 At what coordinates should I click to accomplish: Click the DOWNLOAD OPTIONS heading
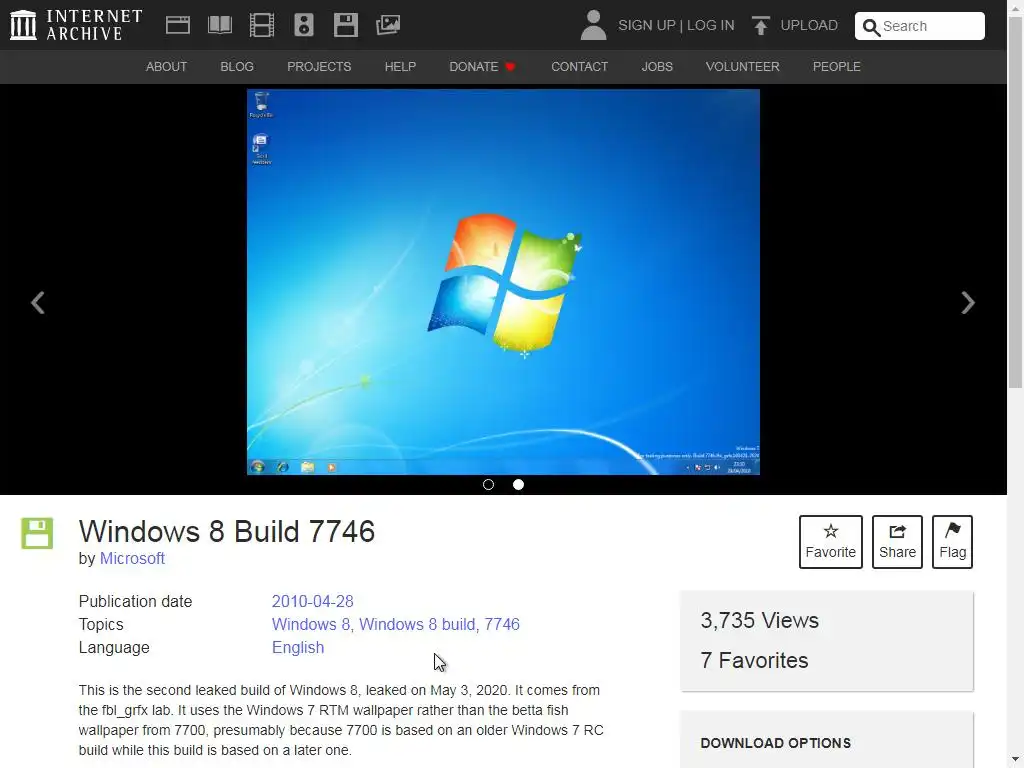pos(776,743)
